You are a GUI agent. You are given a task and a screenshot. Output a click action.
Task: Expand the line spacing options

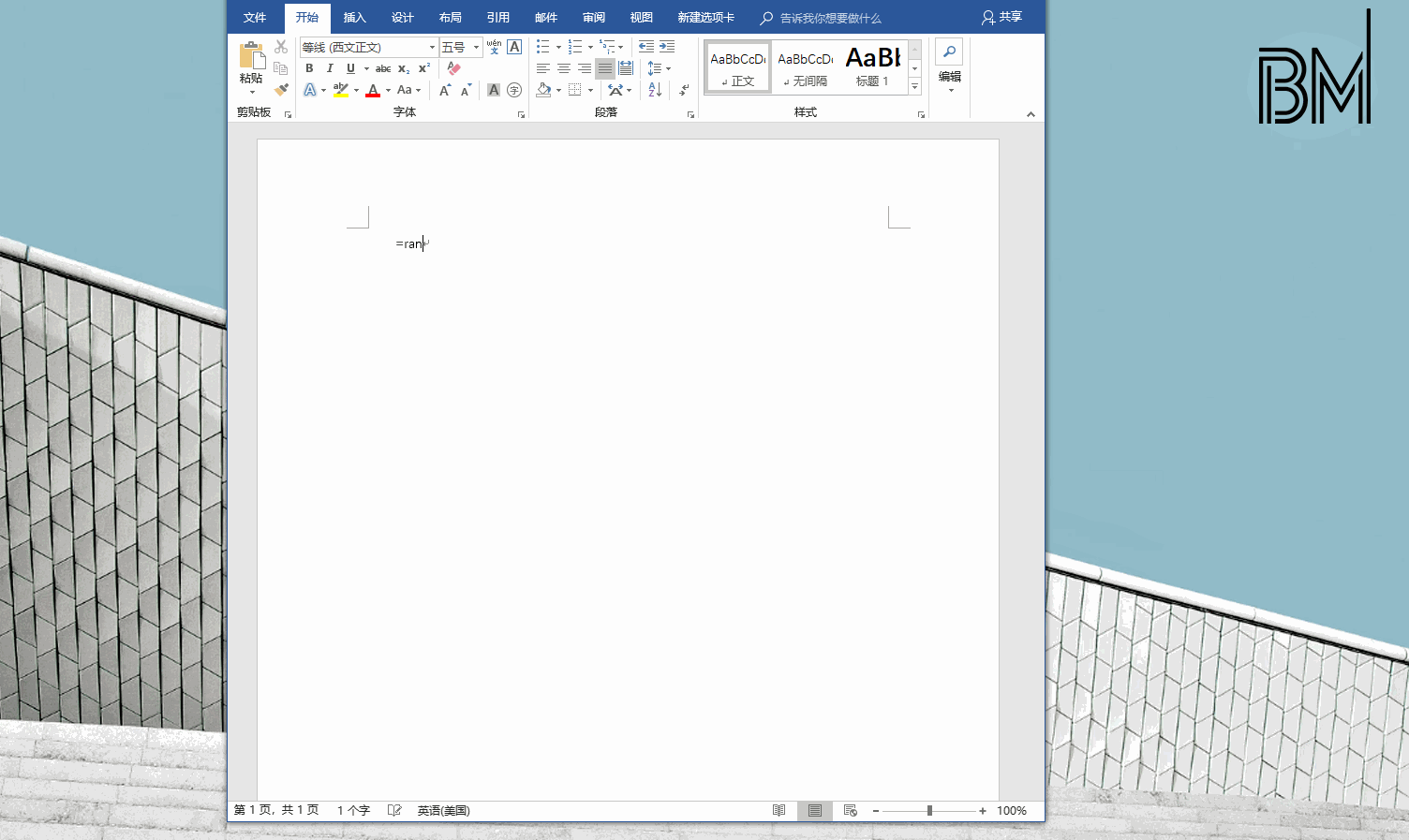click(669, 68)
